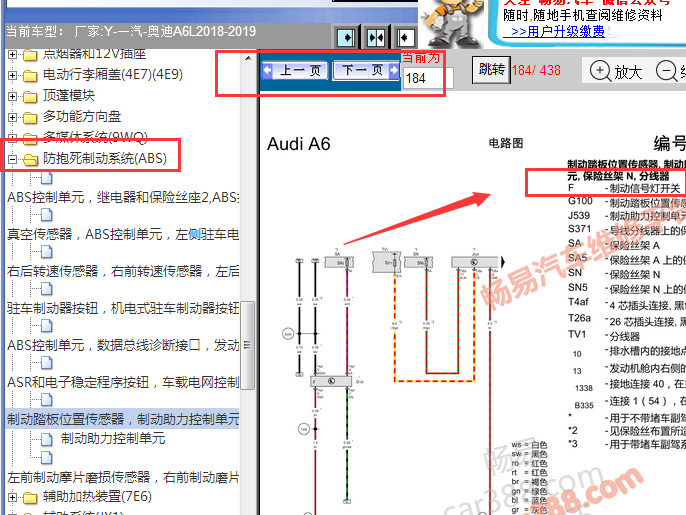Select the 顶蓬模块 folder icon

(x=30, y=97)
